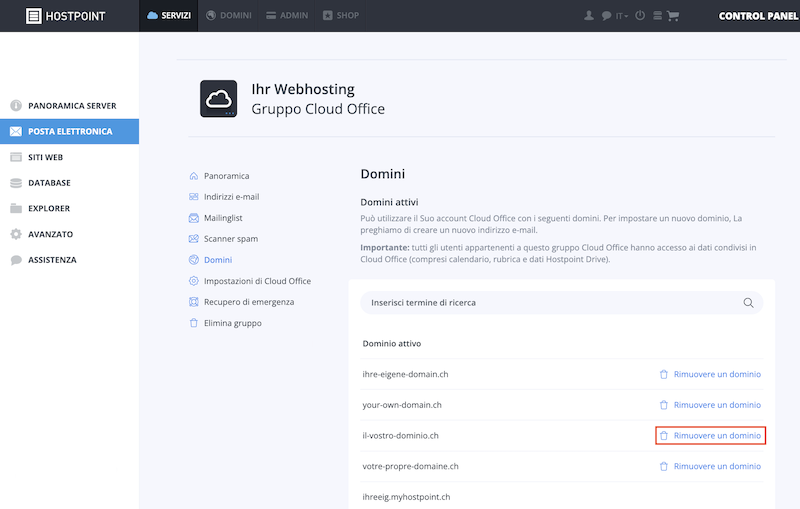This screenshot has width=800, height=509.
Task: Click the Mailinglist envelope icon
Action: pos(193,218)
